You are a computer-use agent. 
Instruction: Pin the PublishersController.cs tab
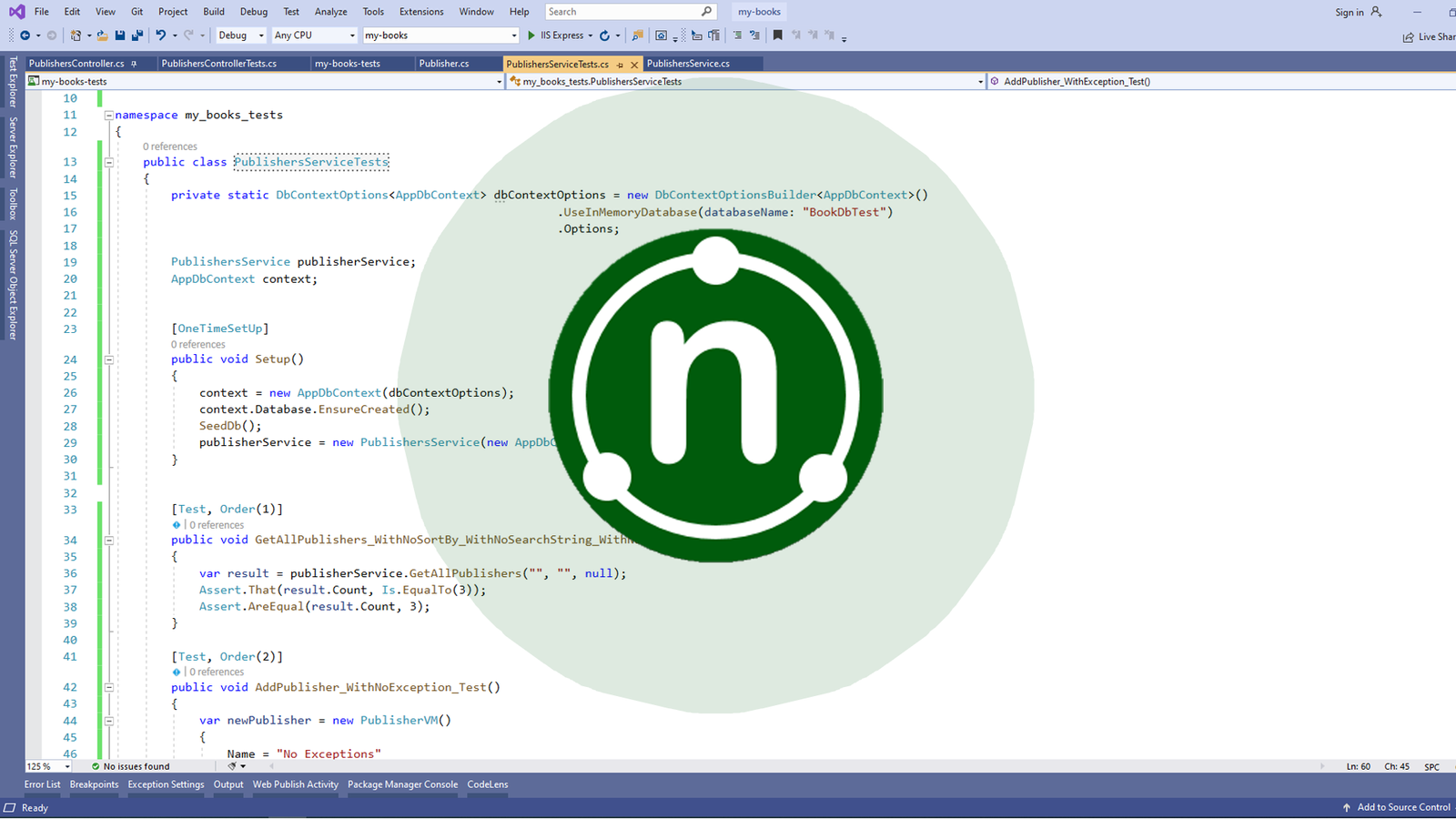pos(134,64)
